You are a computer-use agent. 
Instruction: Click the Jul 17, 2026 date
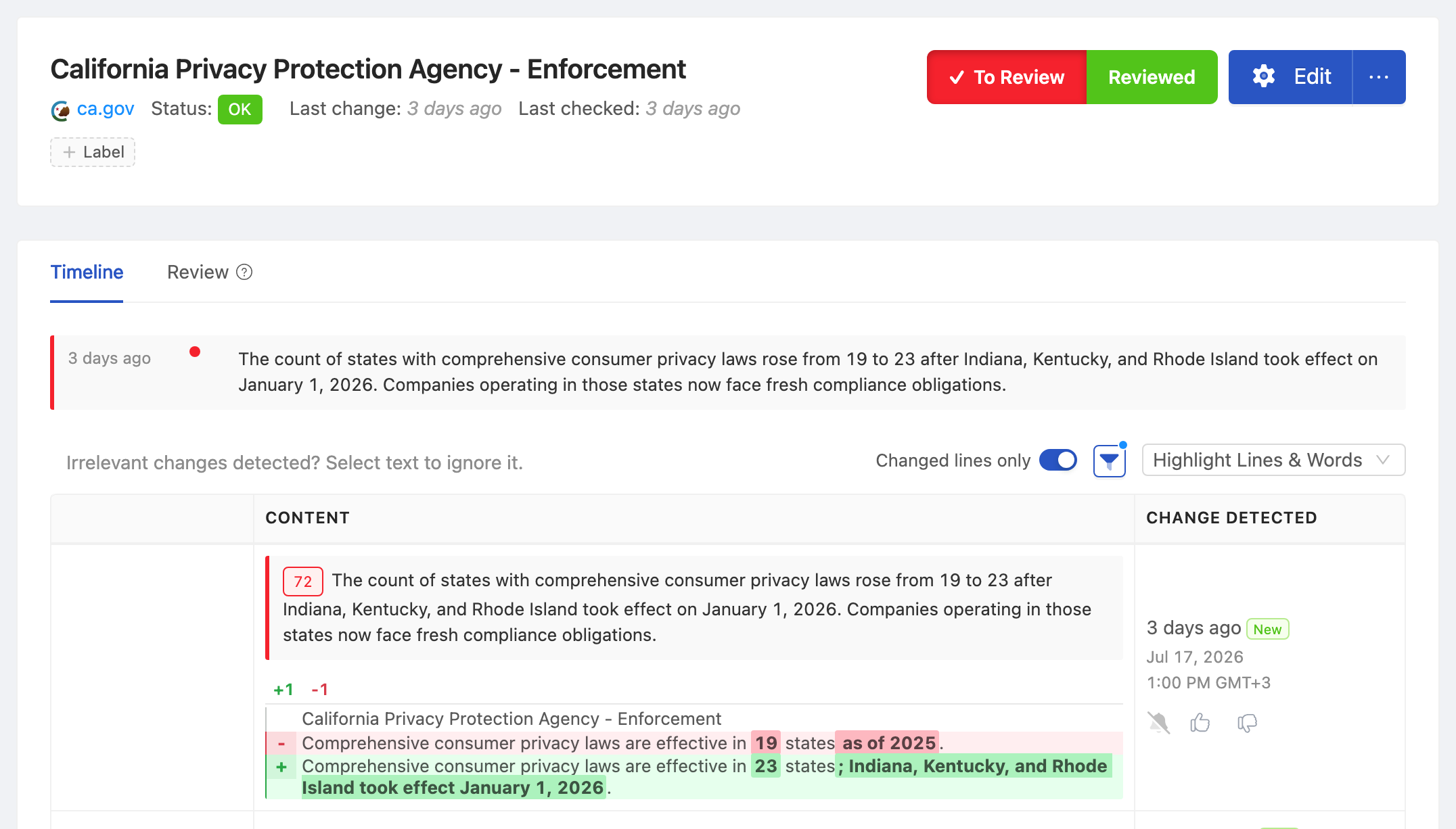click(x=1195, y=657)
